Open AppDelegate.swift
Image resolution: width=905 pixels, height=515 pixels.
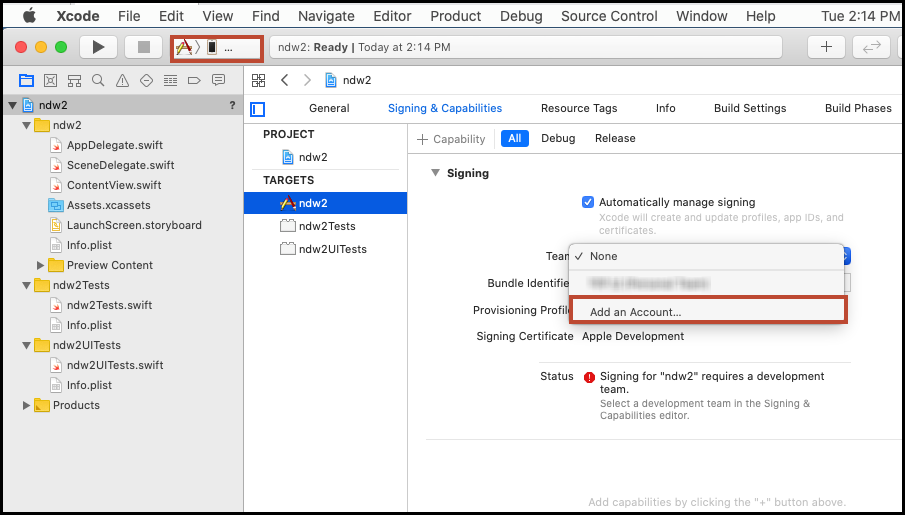(x=114, y=145)
